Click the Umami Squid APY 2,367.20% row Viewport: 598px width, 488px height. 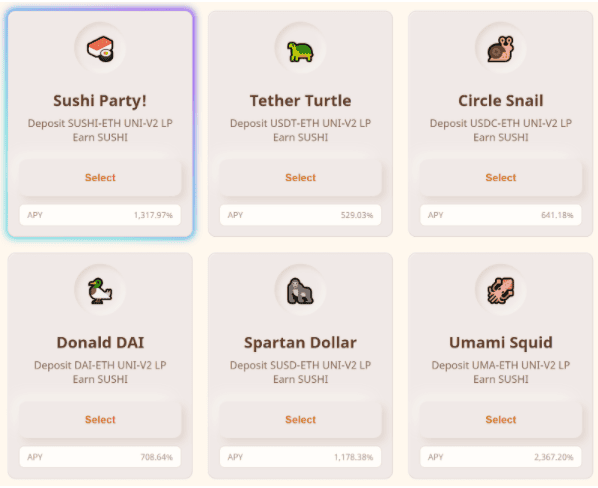(x=500, y=457)
